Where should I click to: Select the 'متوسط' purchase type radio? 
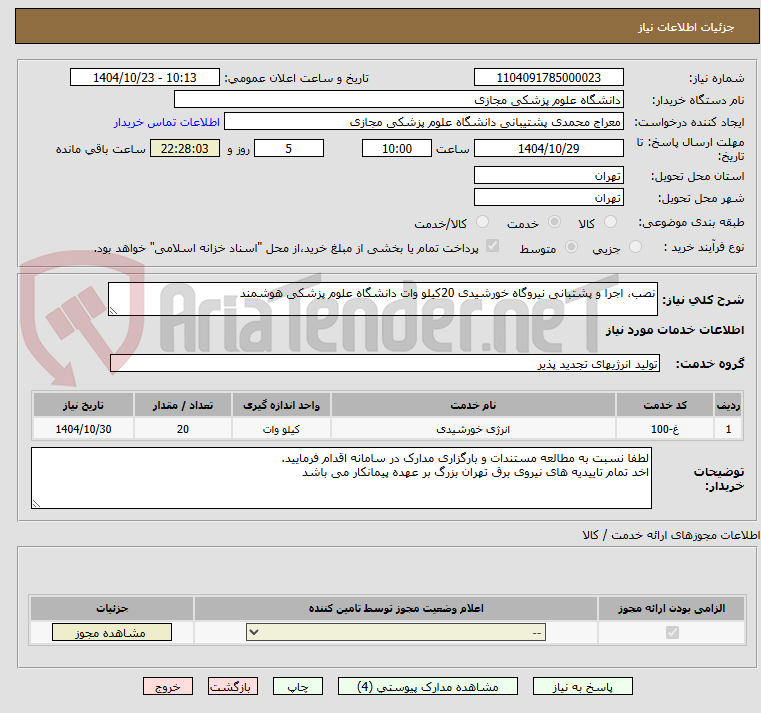coord(572,247)
